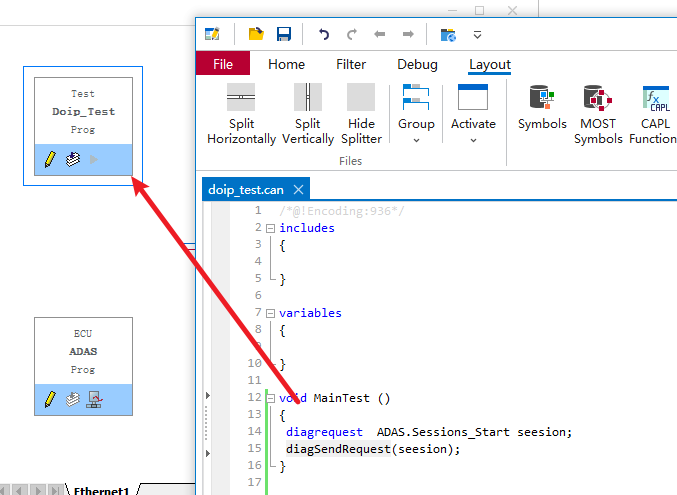Undo the last edit
This screenshot has width=677, height=495.
pyautogui.click(x=324, y=34)
